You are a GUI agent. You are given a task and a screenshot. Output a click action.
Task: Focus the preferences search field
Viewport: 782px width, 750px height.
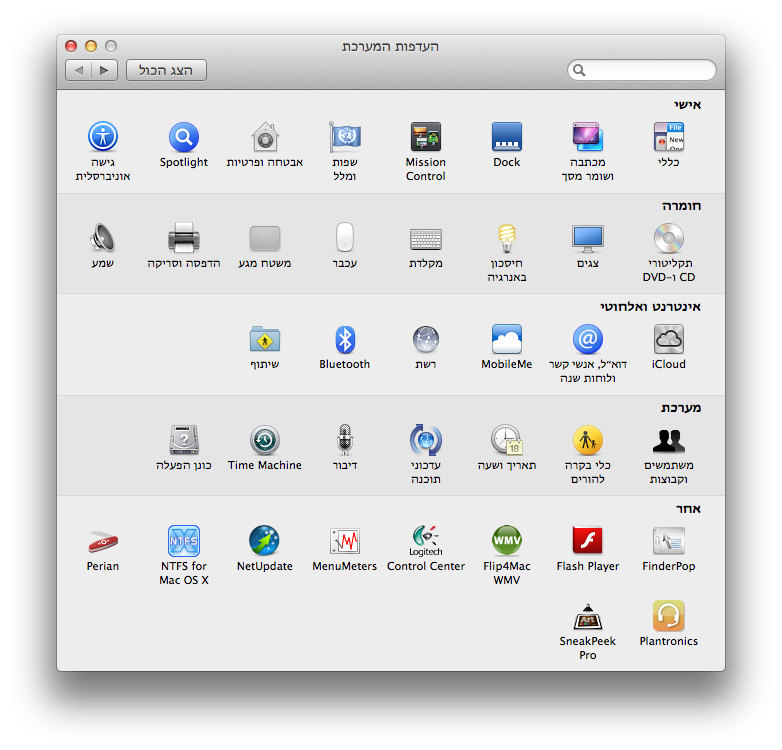click(x=641, y=70)
